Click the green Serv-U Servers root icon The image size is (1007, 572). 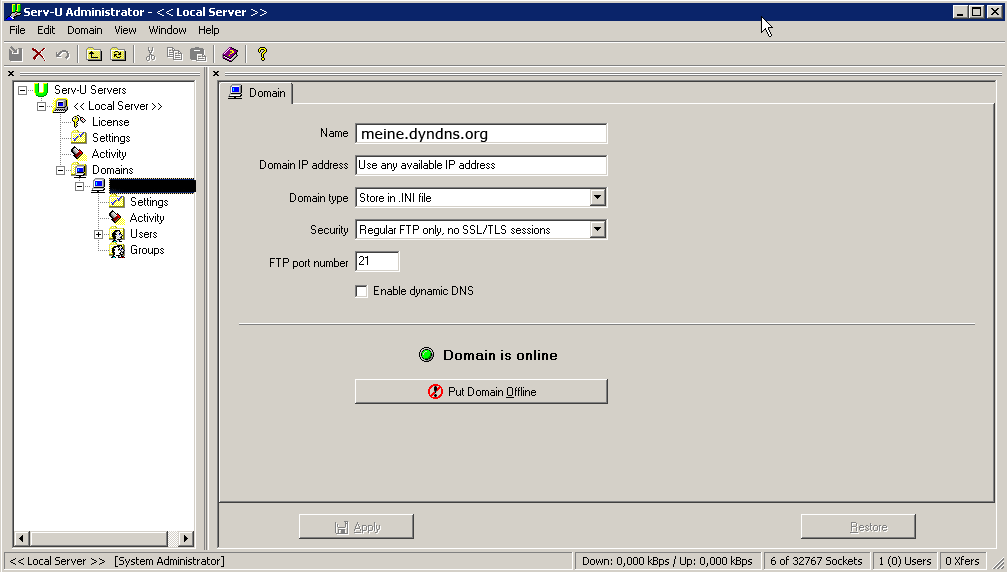tap(41, 90)
